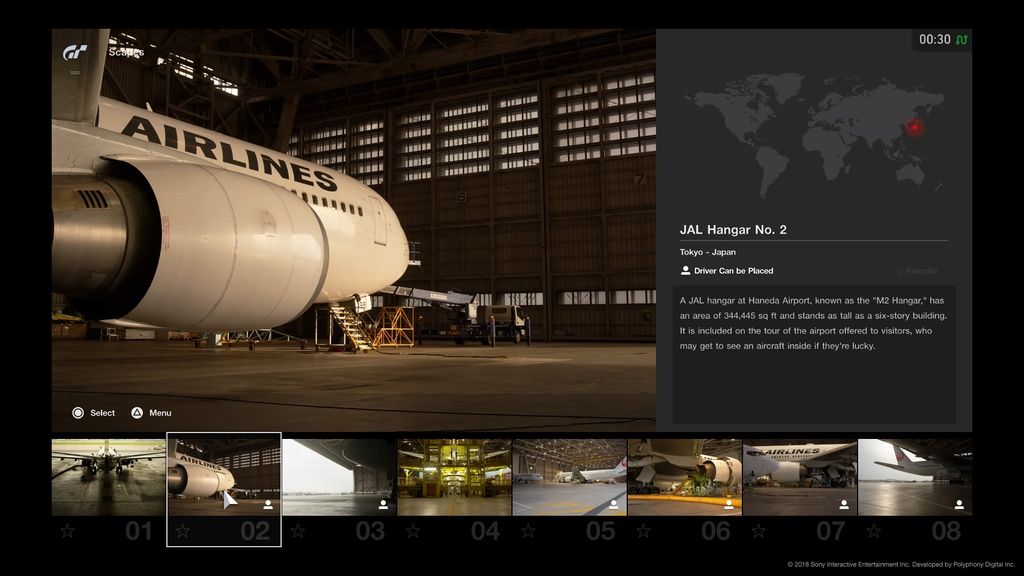Click the red Tokyo marker on world map

pos(915,127)
